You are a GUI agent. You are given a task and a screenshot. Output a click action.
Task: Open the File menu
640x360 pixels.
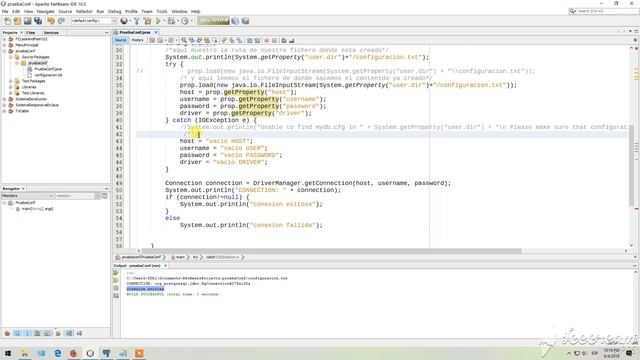tap(5, 11)
